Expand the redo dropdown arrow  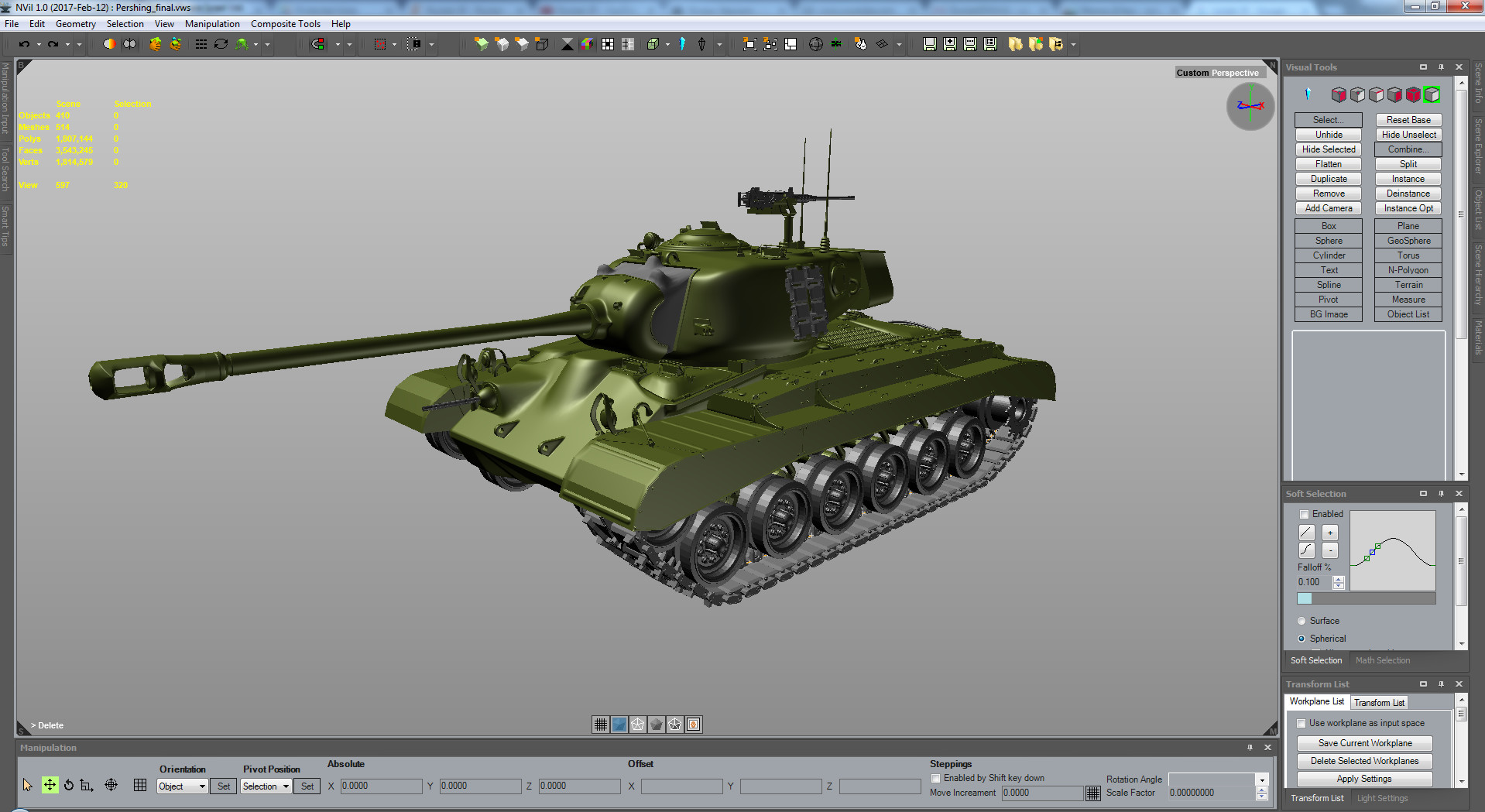pyautogui.click(x=67, y=45)
